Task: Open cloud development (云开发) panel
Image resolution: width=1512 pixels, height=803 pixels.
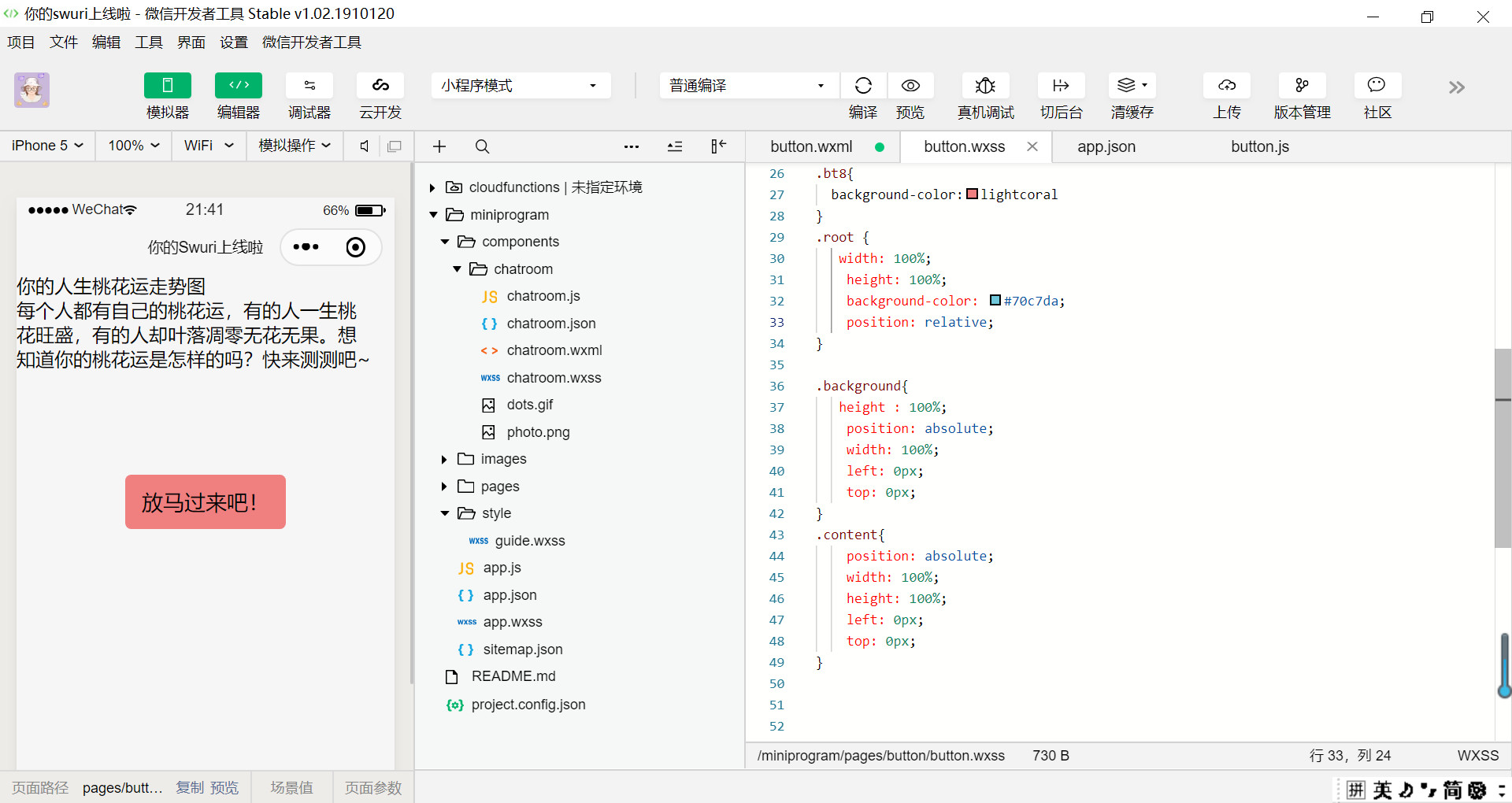Action: (x=380, y=86)
